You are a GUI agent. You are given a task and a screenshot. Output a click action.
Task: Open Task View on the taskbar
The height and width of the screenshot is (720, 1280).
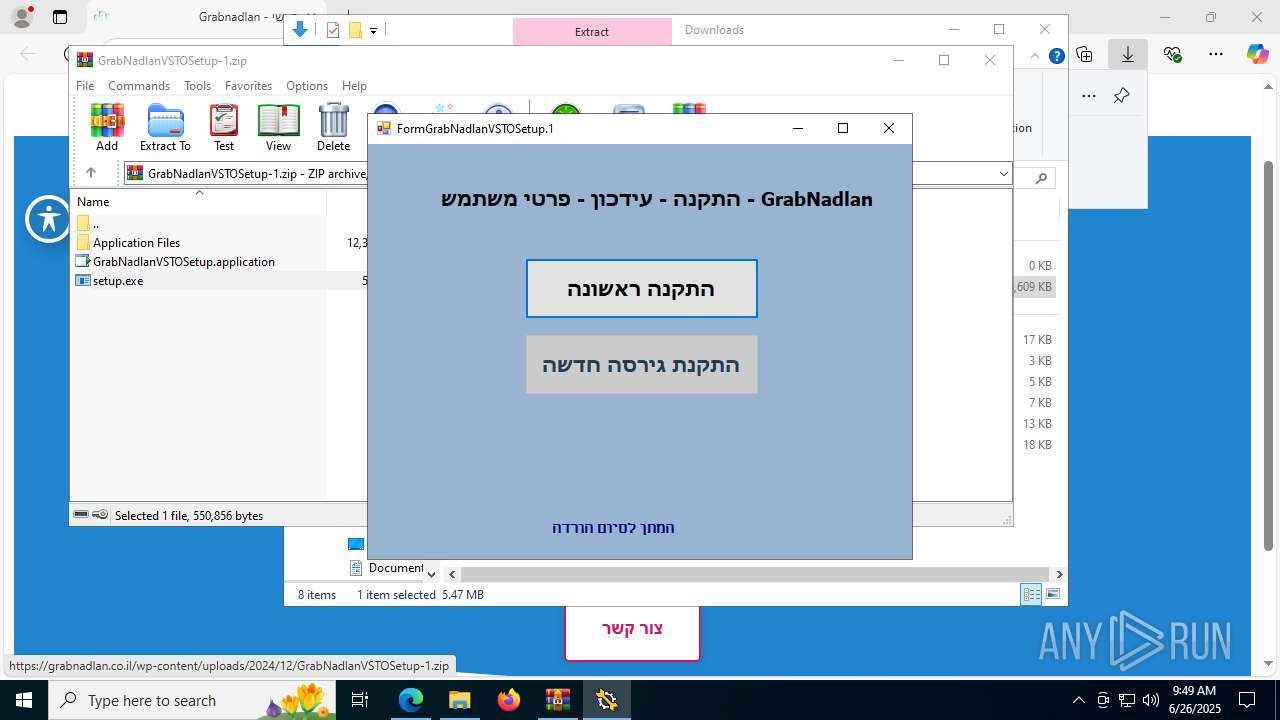360,700
